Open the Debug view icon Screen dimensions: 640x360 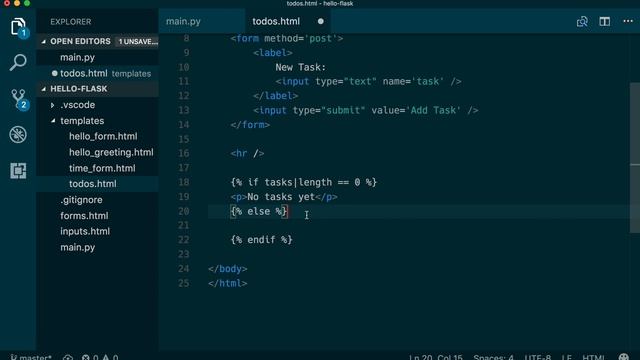click(18, 135)
